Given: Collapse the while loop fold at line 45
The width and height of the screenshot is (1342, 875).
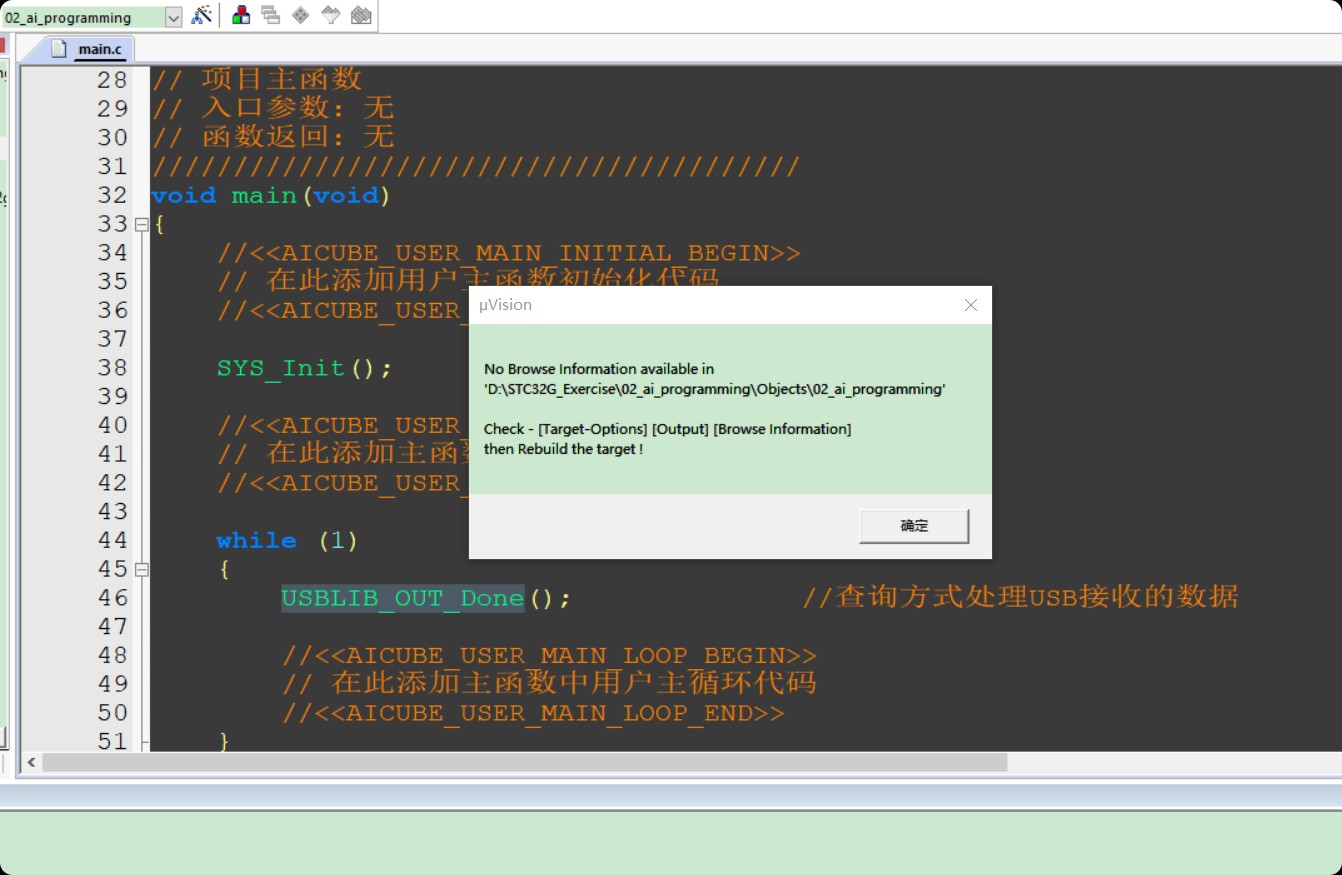Looking at the screenshot, I should pyautogui.click(x=141, y=569).
